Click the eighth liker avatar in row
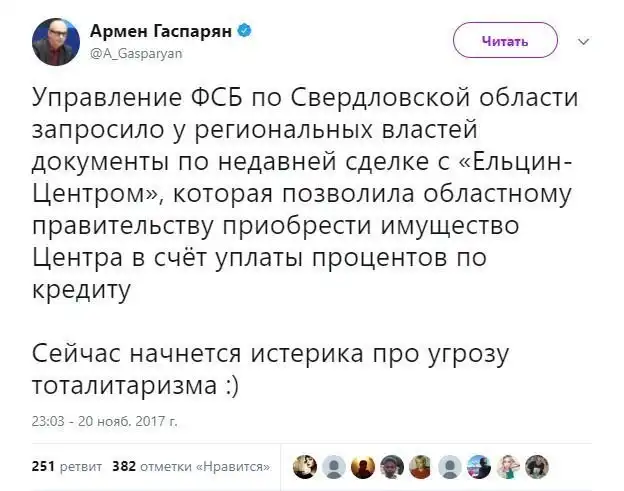 click(510, 466)
